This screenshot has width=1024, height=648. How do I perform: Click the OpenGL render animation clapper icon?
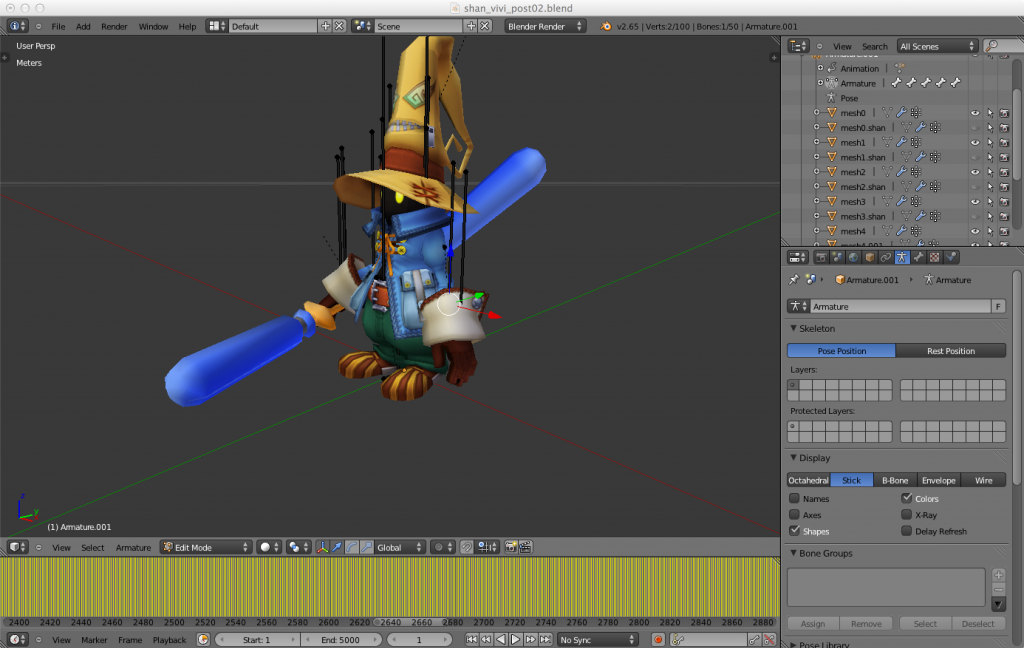click(526, 547)
